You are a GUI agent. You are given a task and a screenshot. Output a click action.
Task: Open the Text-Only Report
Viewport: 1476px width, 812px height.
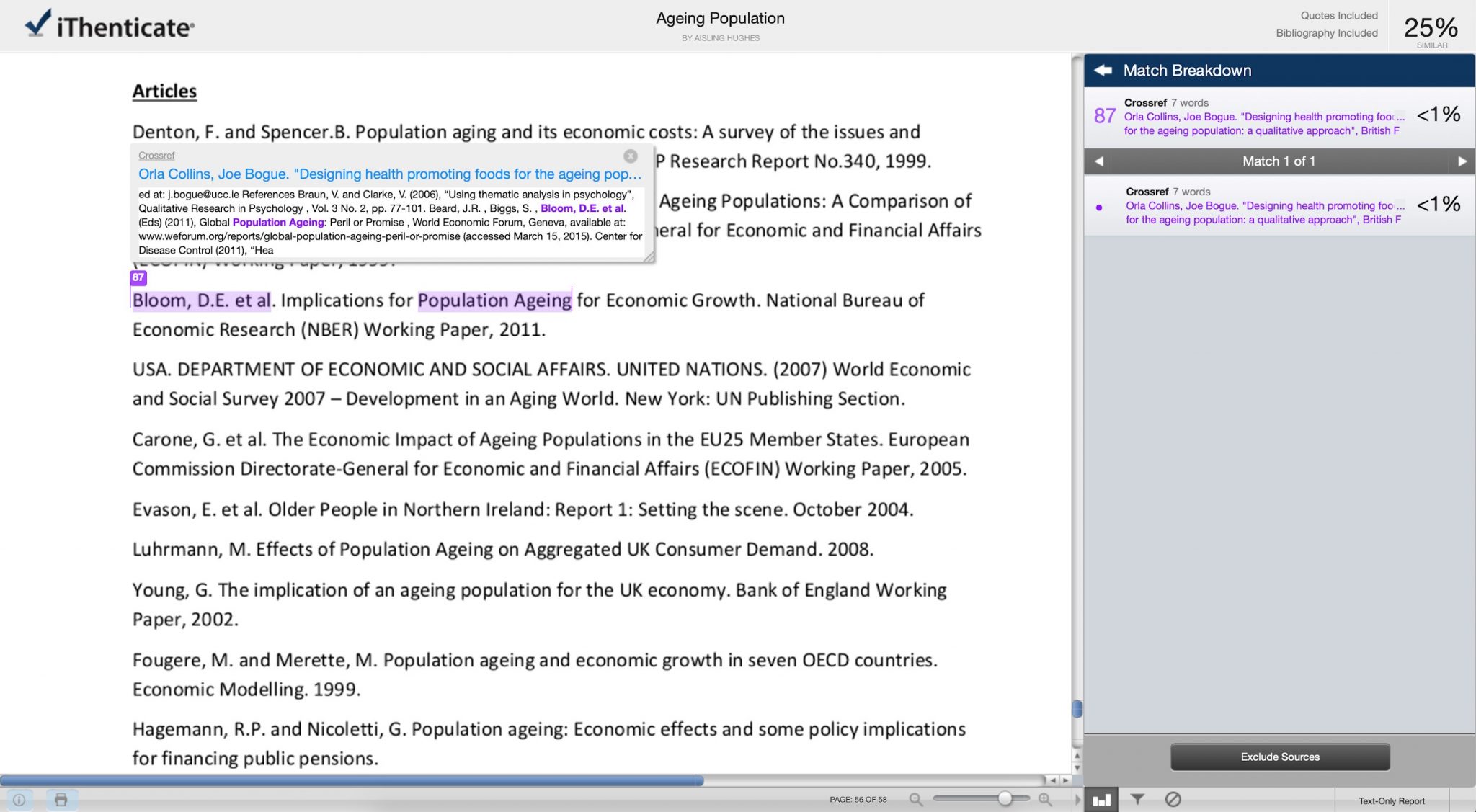1391,800
